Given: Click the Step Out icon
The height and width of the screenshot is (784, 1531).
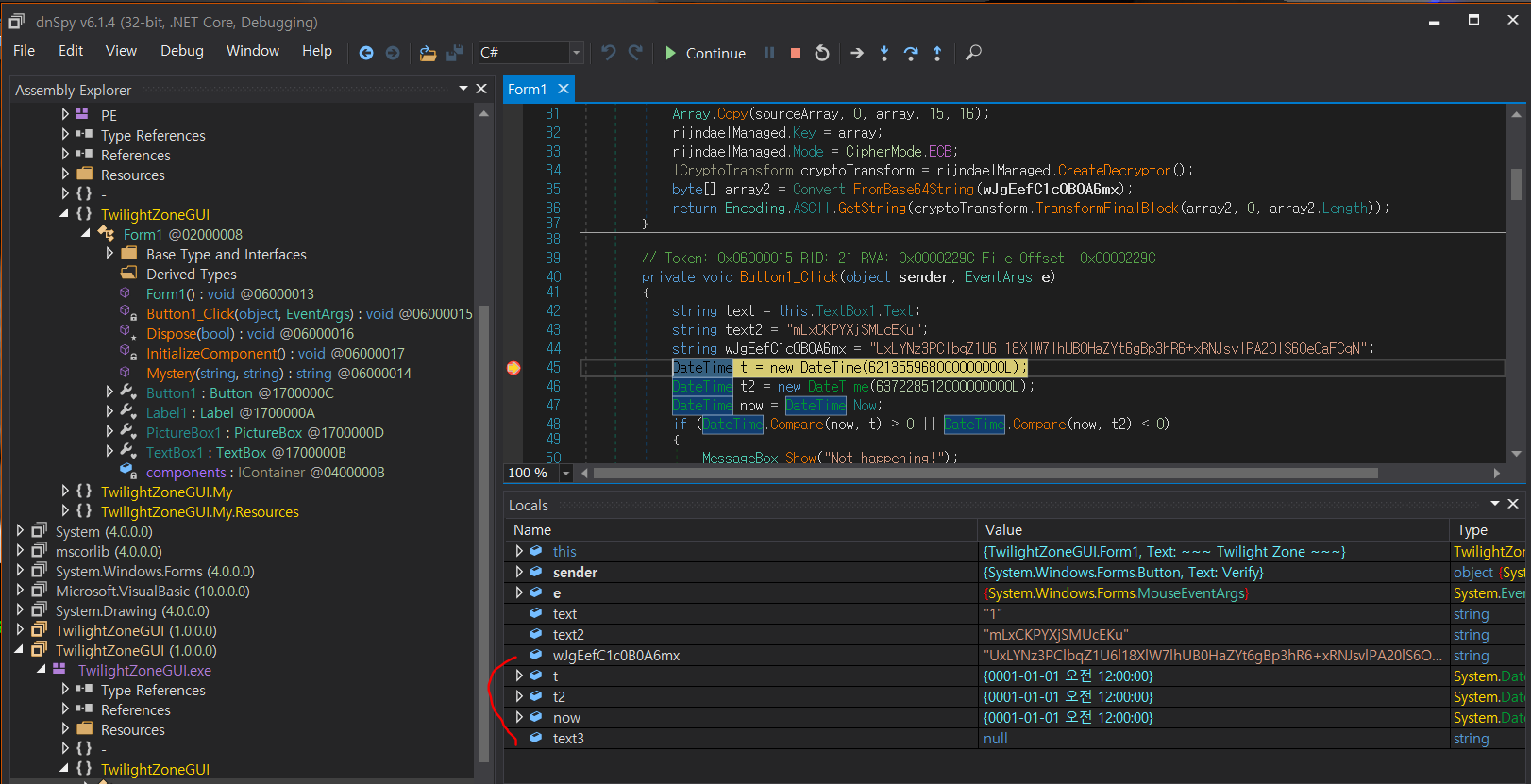Looking at the screenshot, I should point(937,53).
